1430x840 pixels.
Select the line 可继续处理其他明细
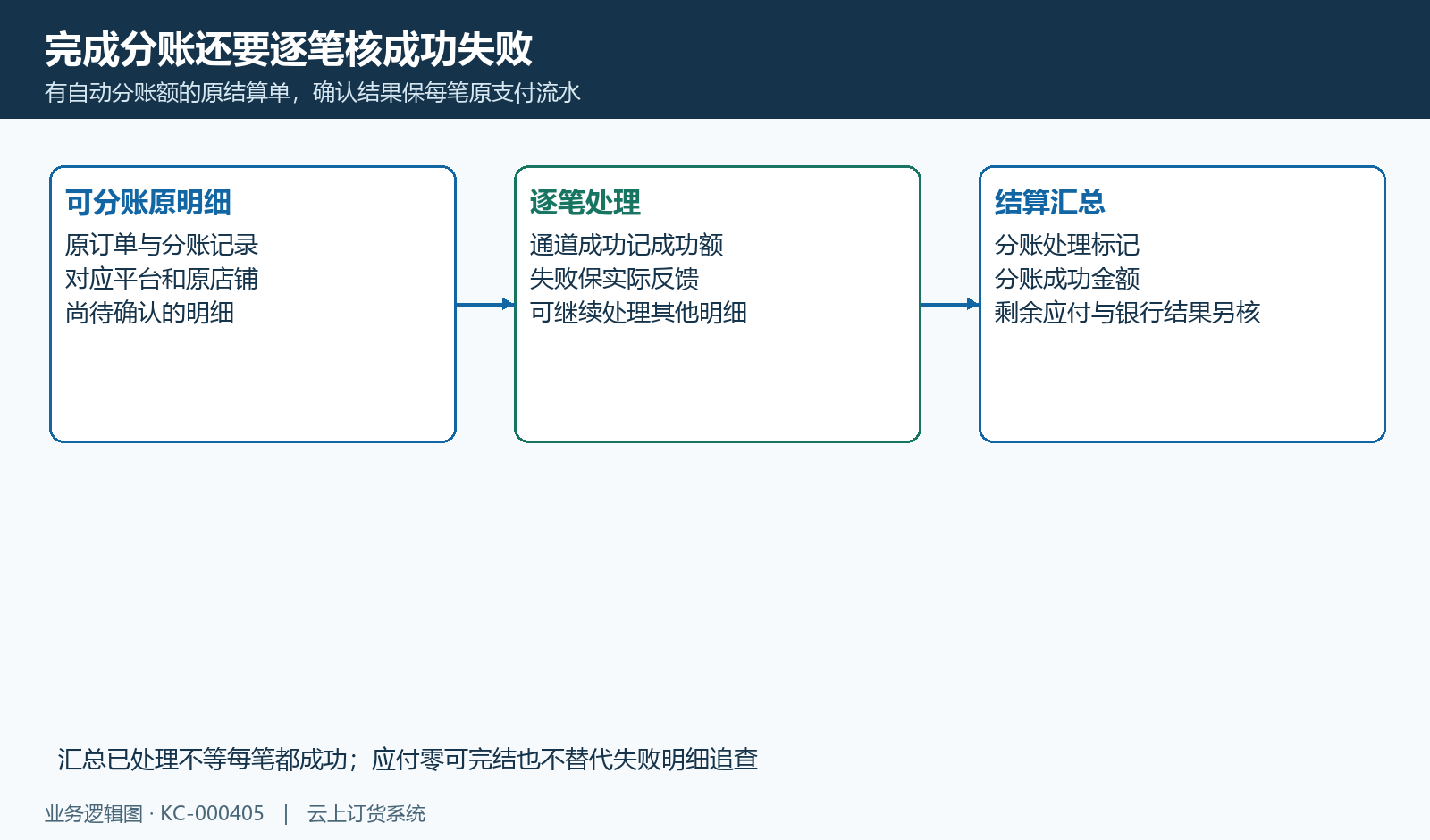tap(638, 313)
